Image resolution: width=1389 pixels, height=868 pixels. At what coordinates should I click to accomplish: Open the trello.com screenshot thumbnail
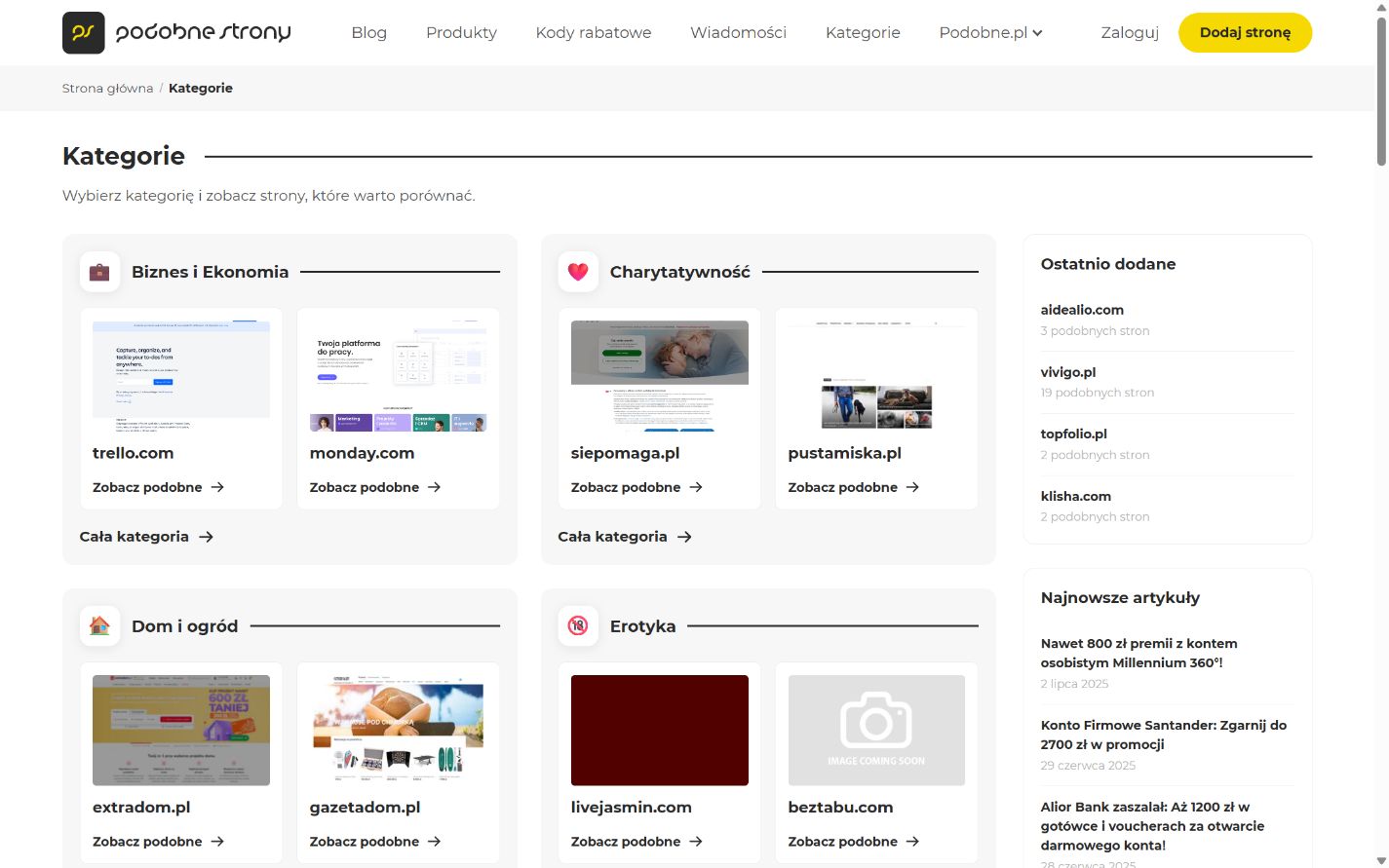click(181, 376)
